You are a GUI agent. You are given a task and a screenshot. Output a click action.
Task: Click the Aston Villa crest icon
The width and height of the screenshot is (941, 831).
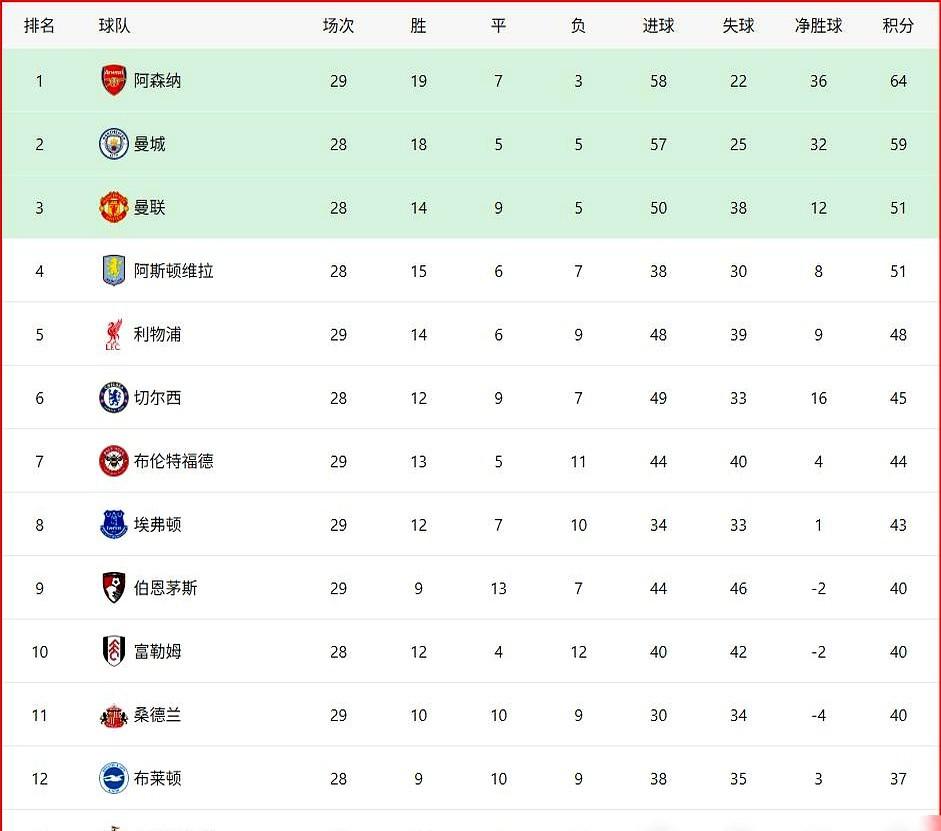(x=114, y=271)
